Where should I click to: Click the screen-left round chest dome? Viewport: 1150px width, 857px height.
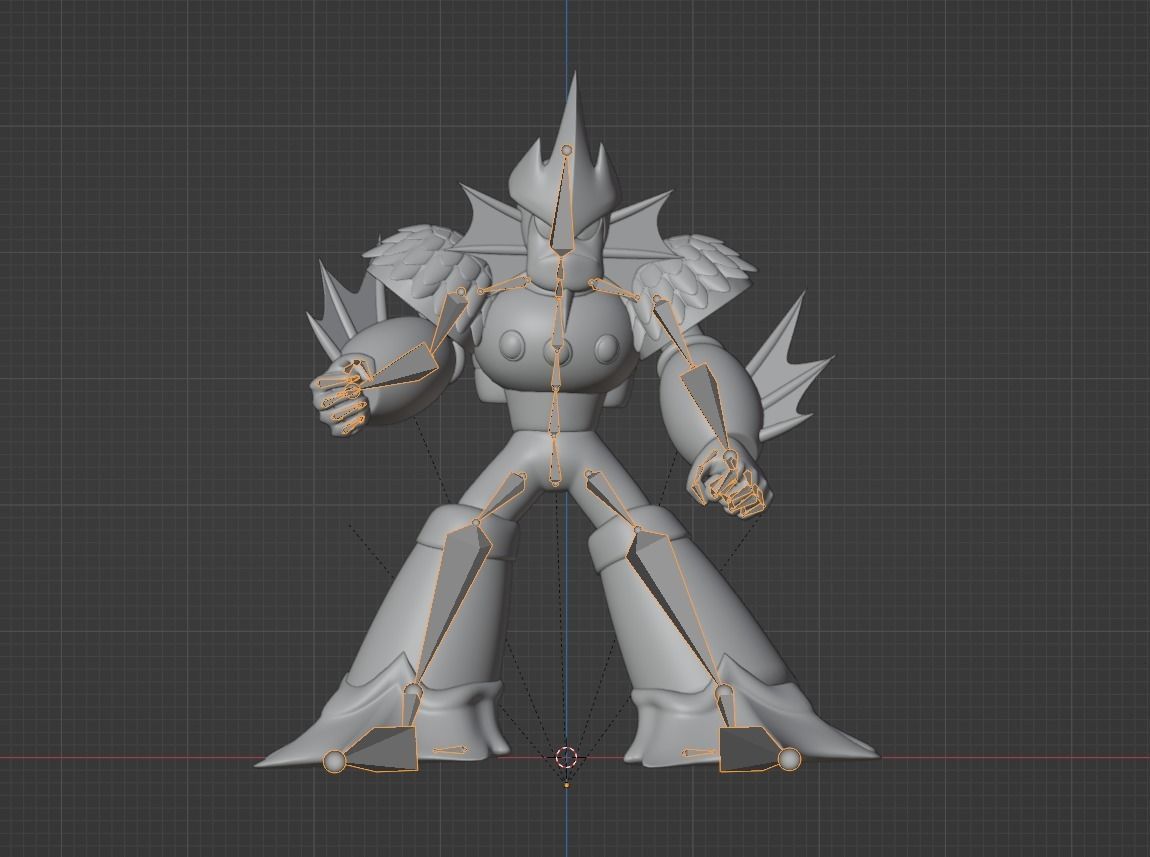(510, 344)
